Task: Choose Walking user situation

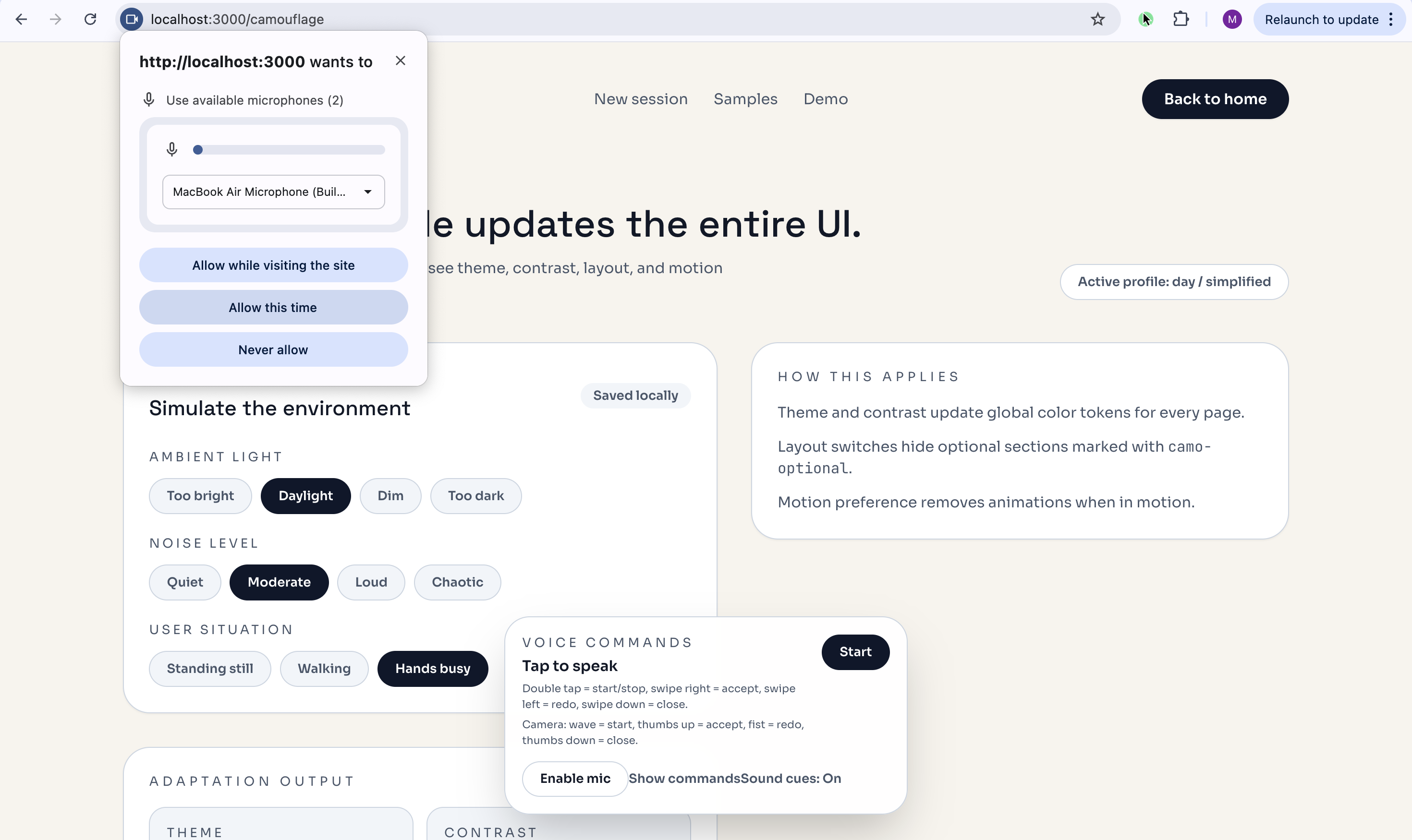Action: click(x=324, y=669)
